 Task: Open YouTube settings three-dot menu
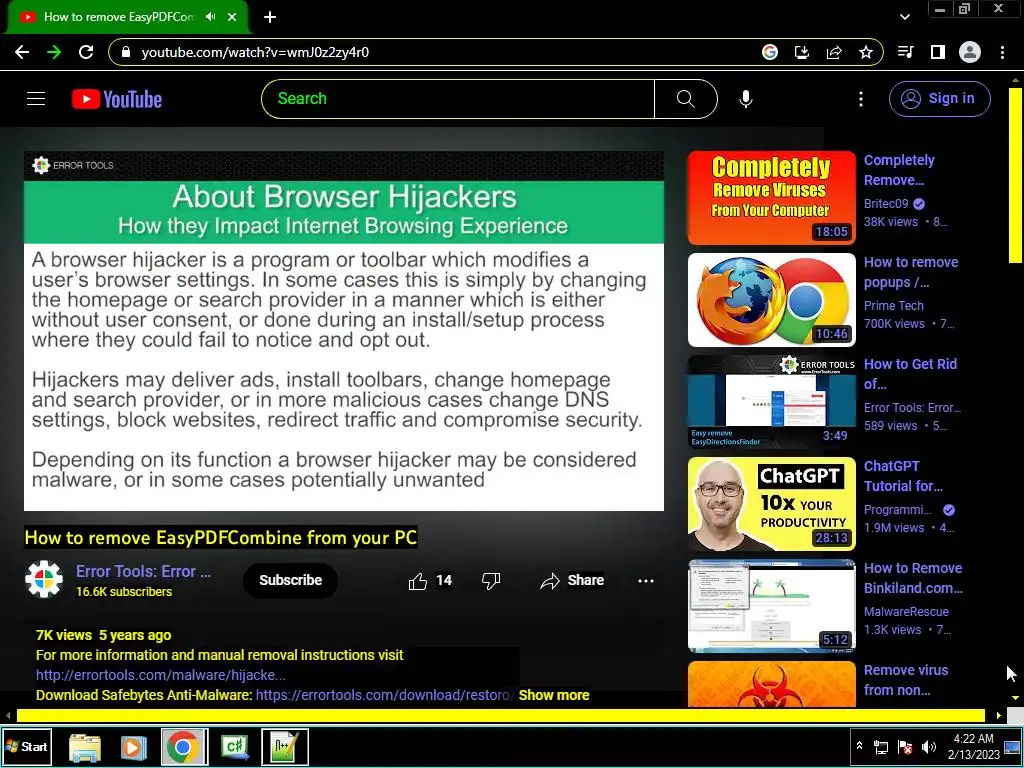click(x=861, y=99)
